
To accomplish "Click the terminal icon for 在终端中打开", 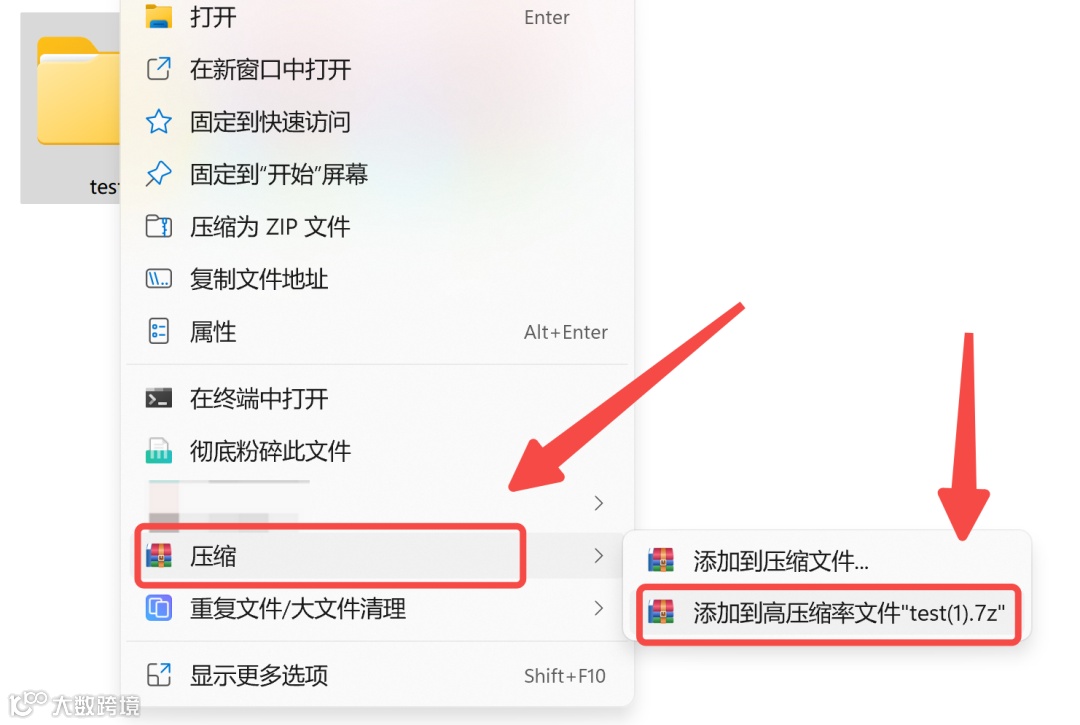I will point(158,398).
